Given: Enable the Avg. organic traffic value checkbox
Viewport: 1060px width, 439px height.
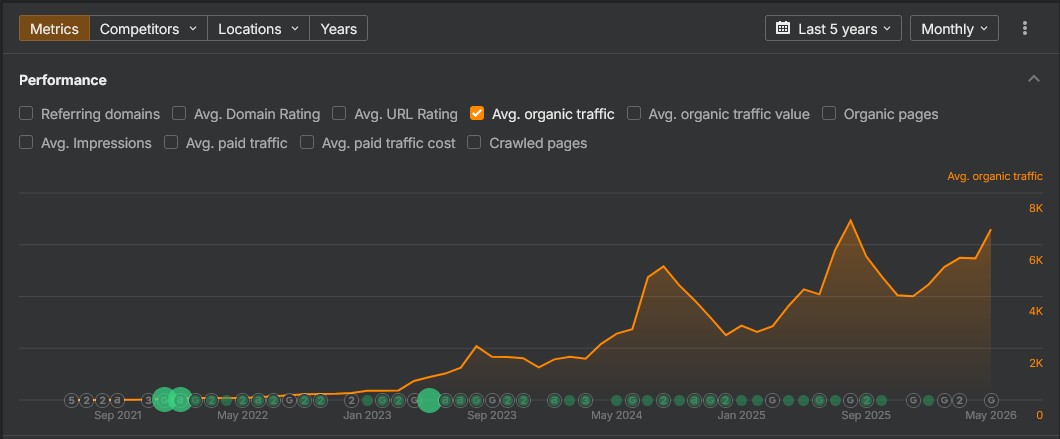Looking at the screenshot, I should [633, 113].
